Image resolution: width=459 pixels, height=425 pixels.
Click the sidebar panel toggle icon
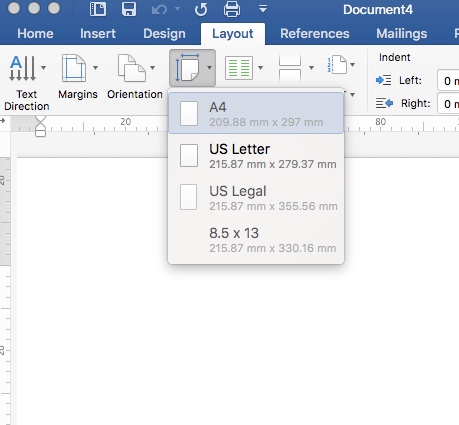tap(98, 9)
